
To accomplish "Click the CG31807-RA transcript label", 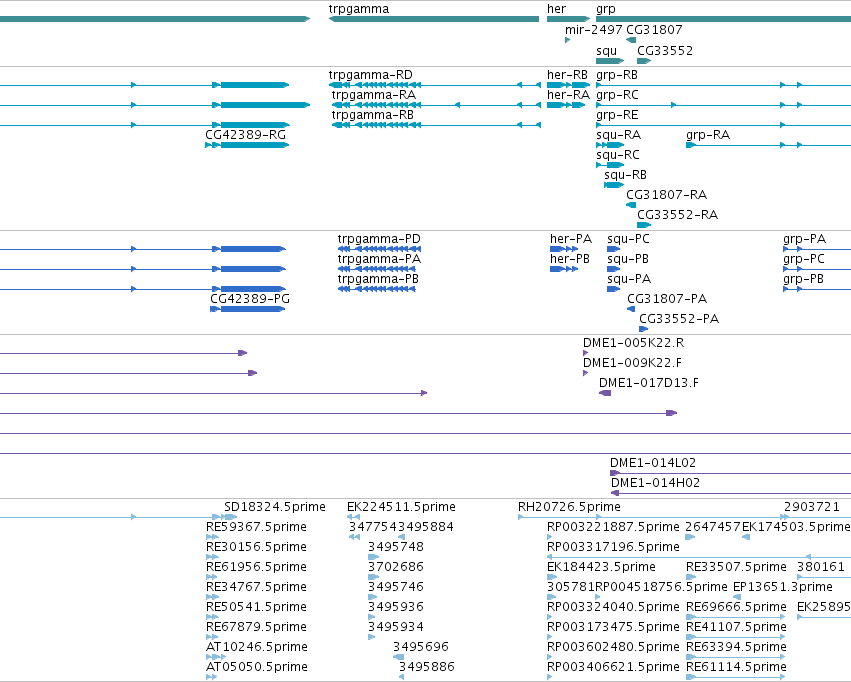I will (x=666, y=195).
